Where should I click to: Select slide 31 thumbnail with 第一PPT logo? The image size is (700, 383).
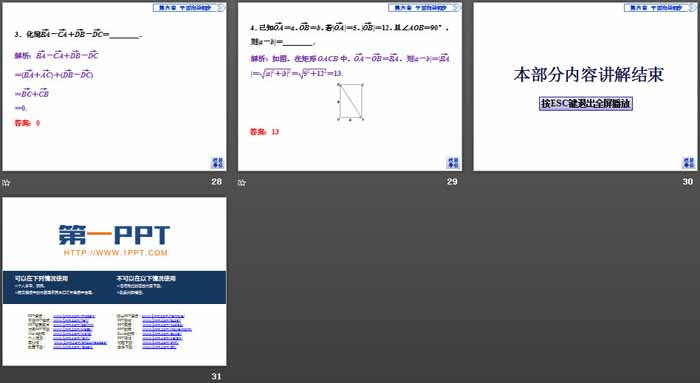[x=114, y=282]
